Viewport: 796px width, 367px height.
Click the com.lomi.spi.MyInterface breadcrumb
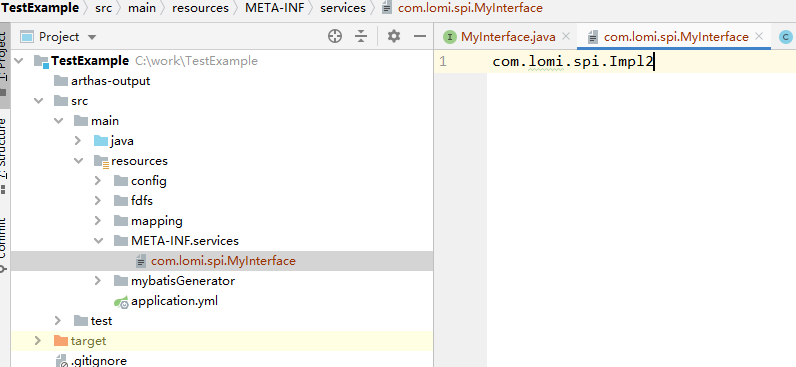click(x=470, y=8)
